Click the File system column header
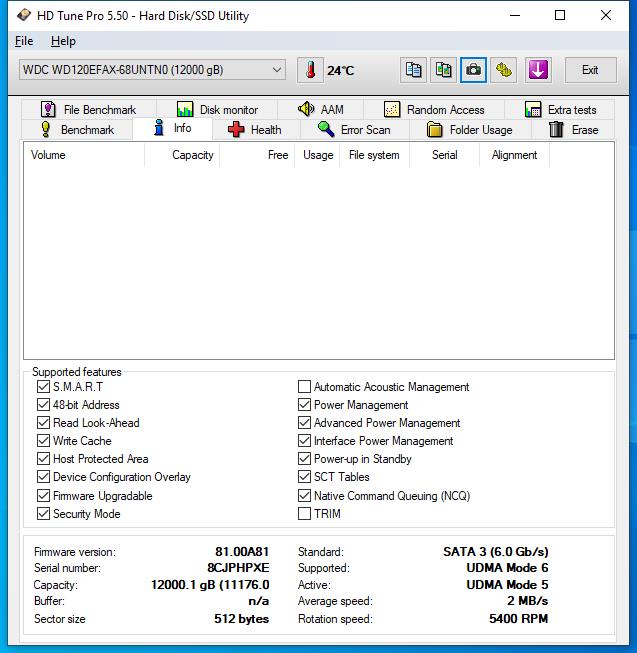The width and height of the screenshot is (637, 653). 374,155
